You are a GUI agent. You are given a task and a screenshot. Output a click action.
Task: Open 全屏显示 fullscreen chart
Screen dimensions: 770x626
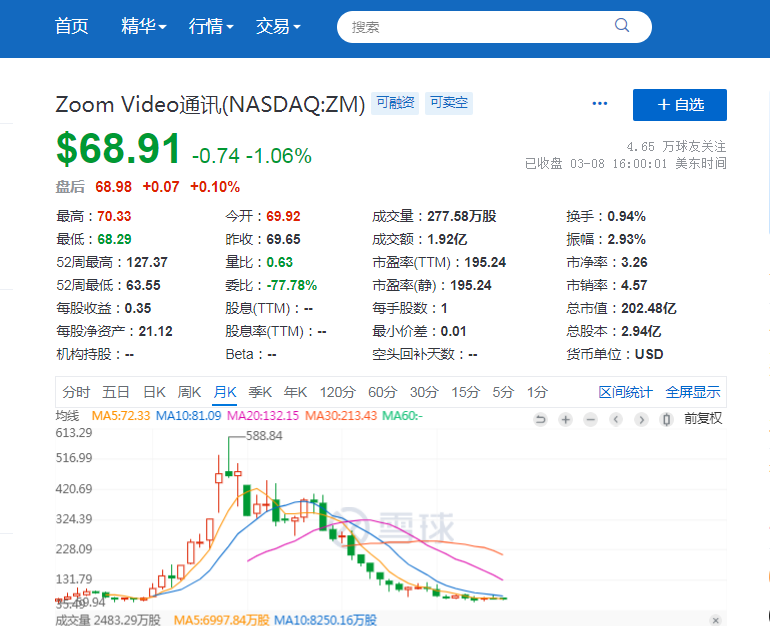pyautogui.click(x=693, y=392)
